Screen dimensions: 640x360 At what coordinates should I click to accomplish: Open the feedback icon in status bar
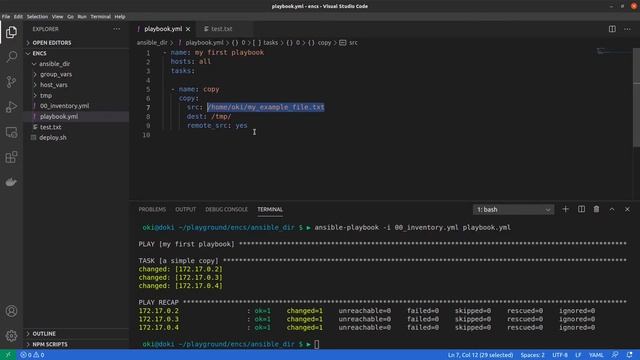point(615,355)
